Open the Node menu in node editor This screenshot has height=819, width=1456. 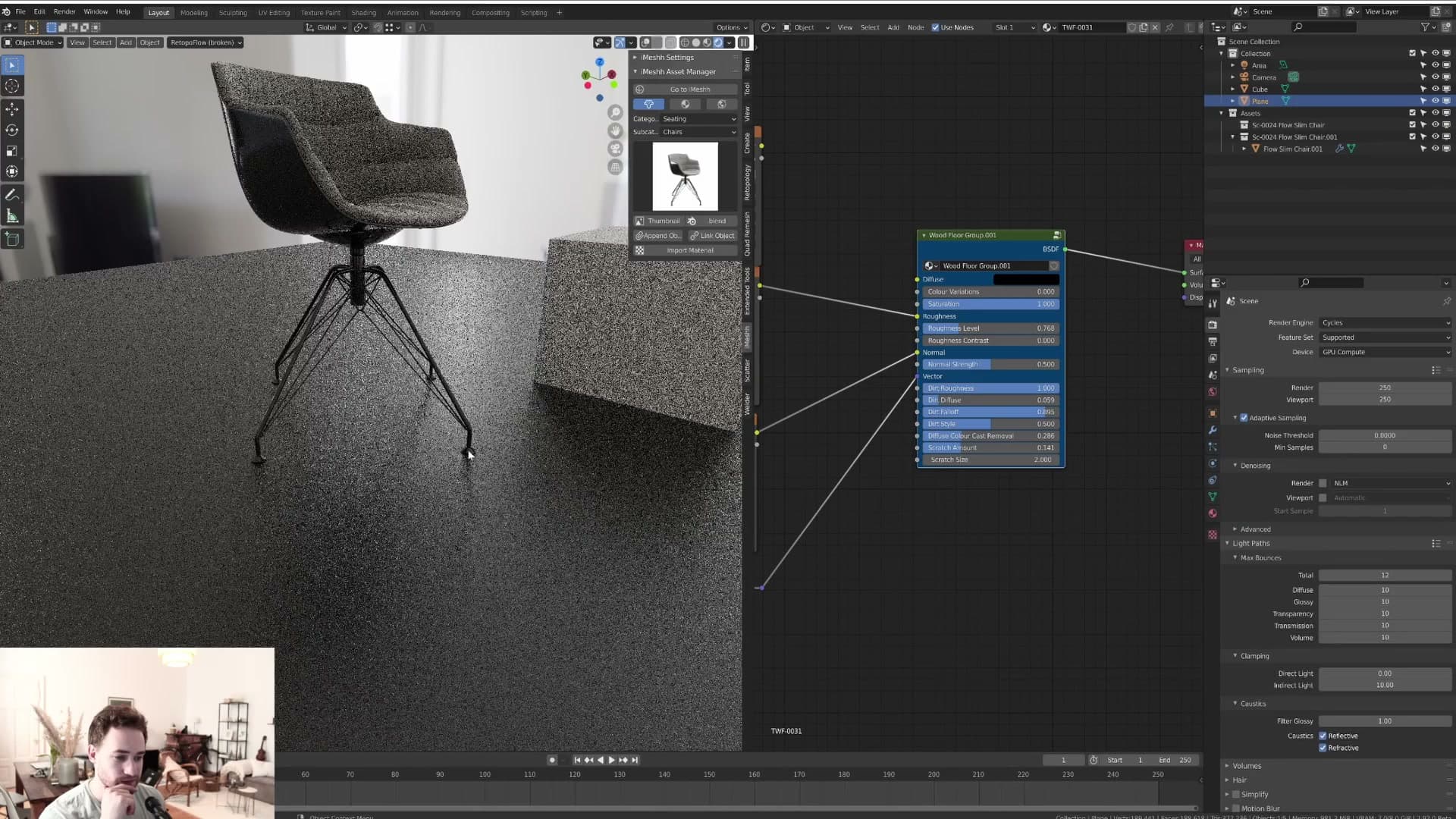pyautogui.click(x=916, y=27)
